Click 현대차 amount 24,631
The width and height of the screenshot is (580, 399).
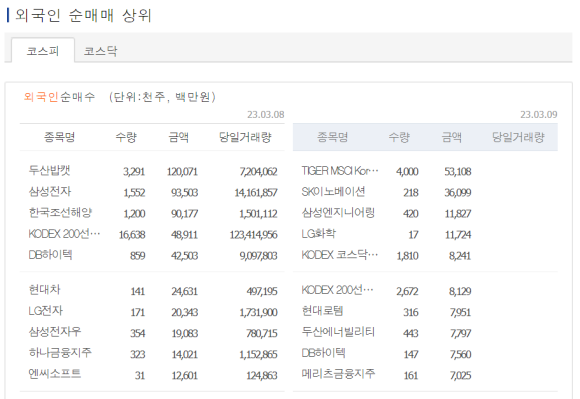pos(185,291)
